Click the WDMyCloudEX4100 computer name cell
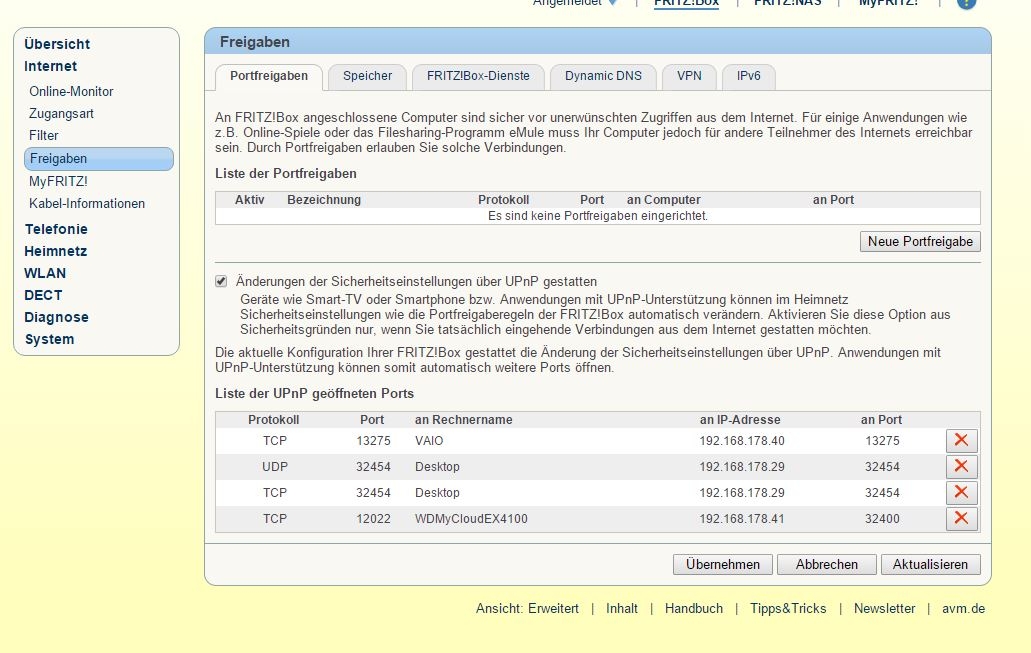The width and height of the screenshot is (1031, 653). pyautogui.click(x=471, y=519)
